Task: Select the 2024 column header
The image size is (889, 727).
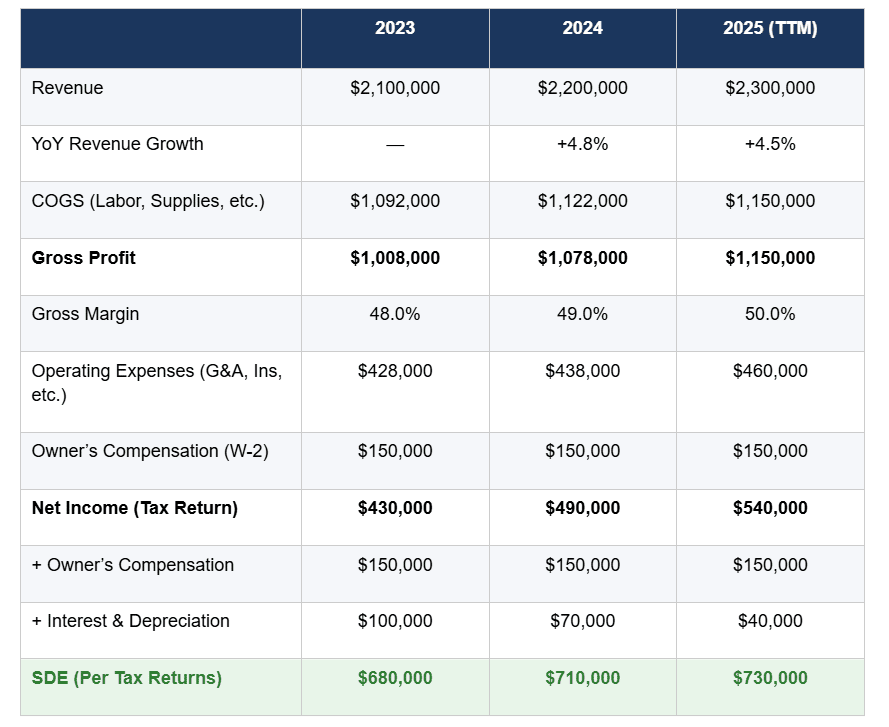Action: (582, 29)
